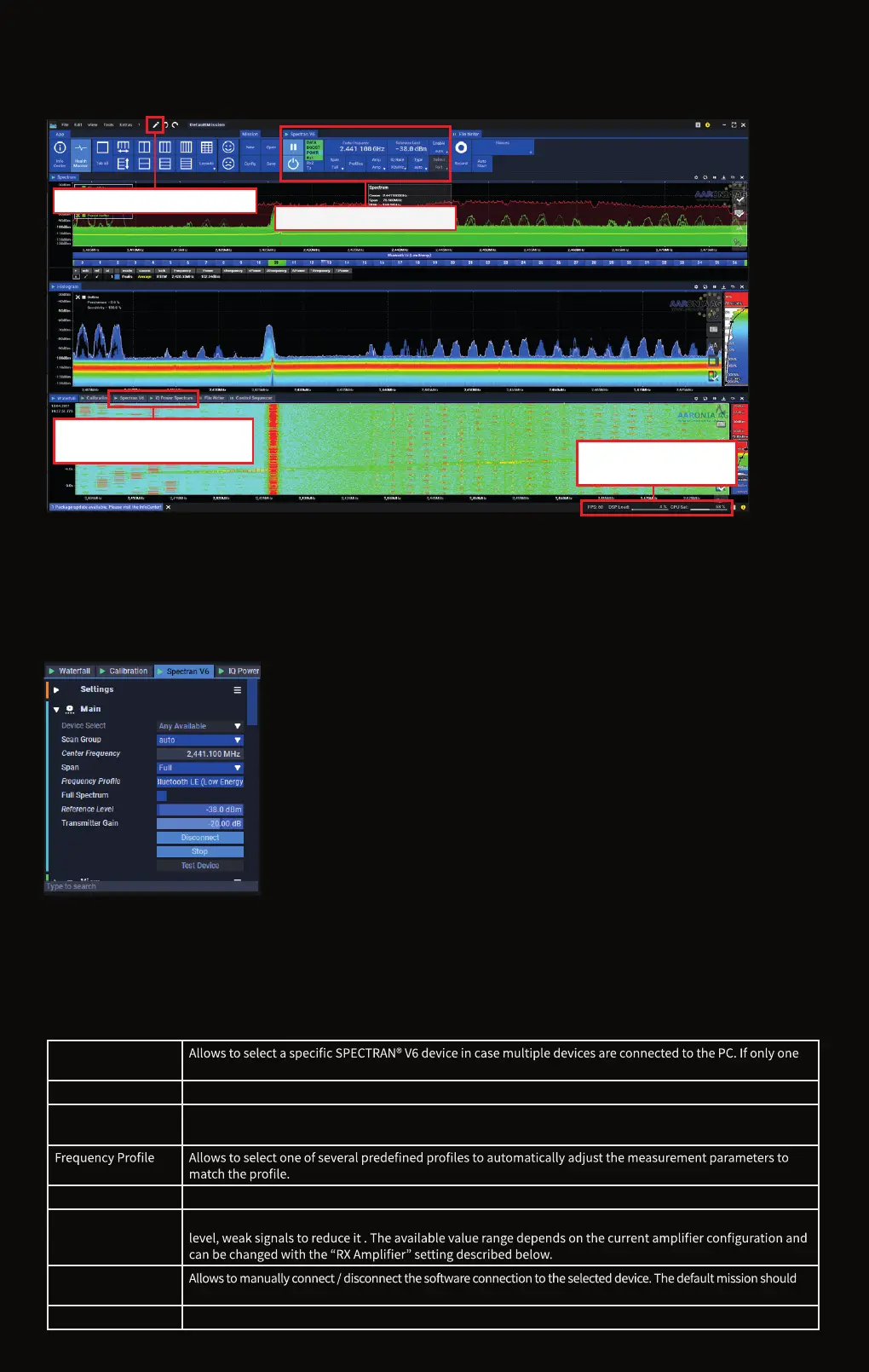
Task: Click the "Frequency Profile" table cell
Action: click(114, 1166)
